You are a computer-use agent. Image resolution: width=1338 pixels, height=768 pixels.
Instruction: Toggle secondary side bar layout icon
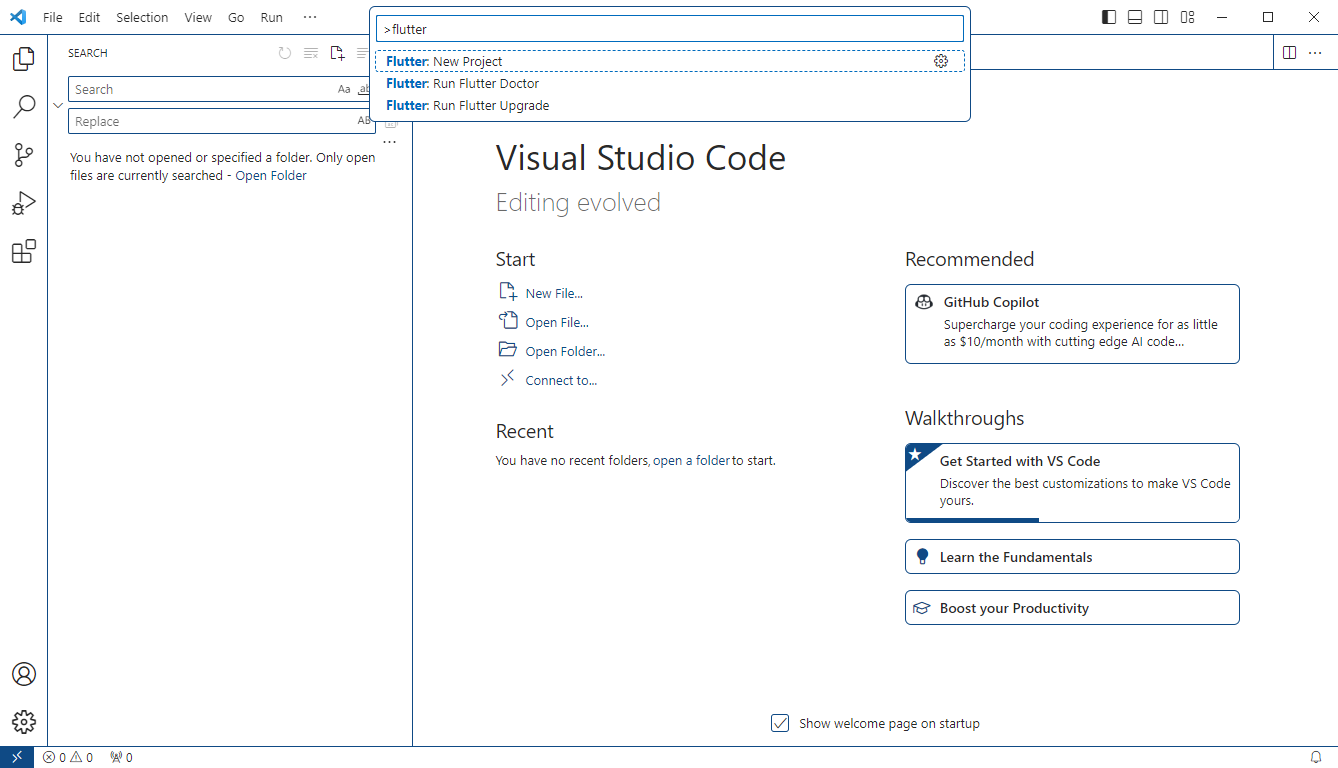[1161, 17]
